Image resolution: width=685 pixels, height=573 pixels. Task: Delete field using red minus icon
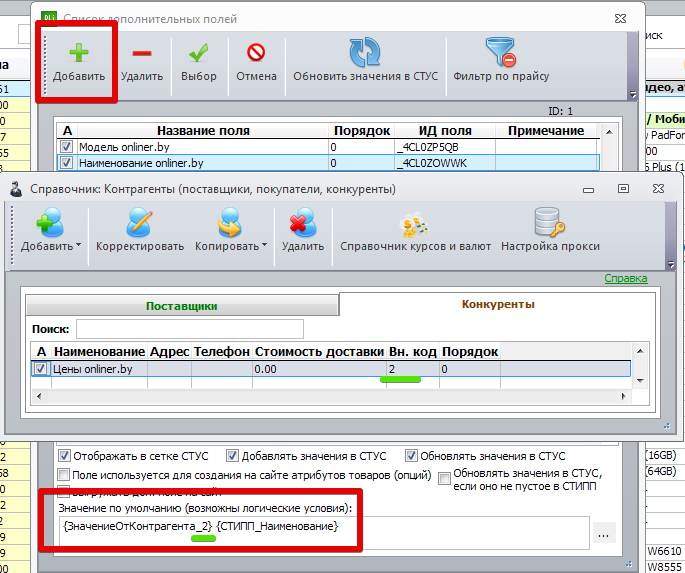[x=142, y=63]
